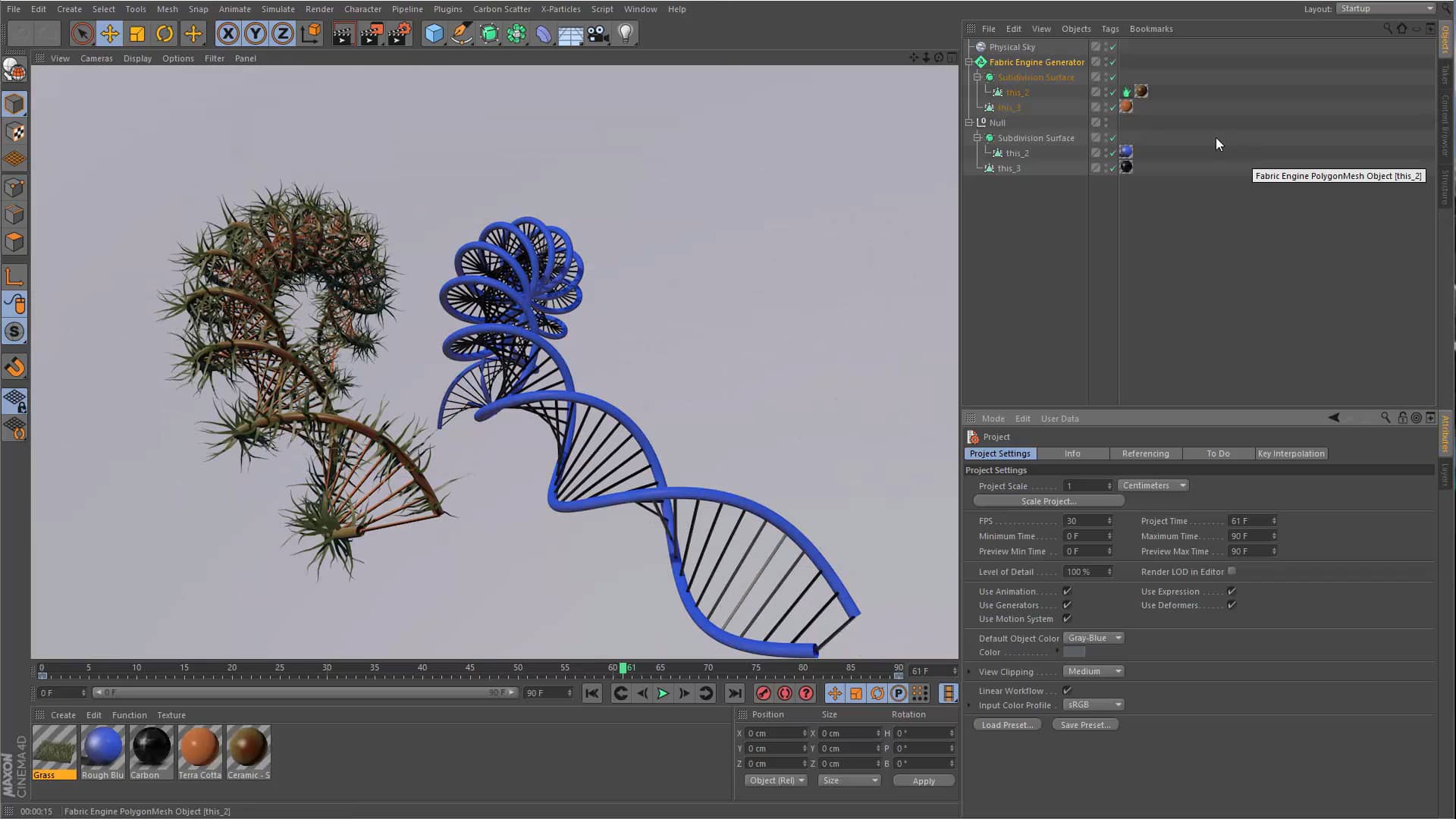The height and width of the screenshot is (819, 1456).
Task: Add a Light from the toolbar
Action: tap(624, 33)
